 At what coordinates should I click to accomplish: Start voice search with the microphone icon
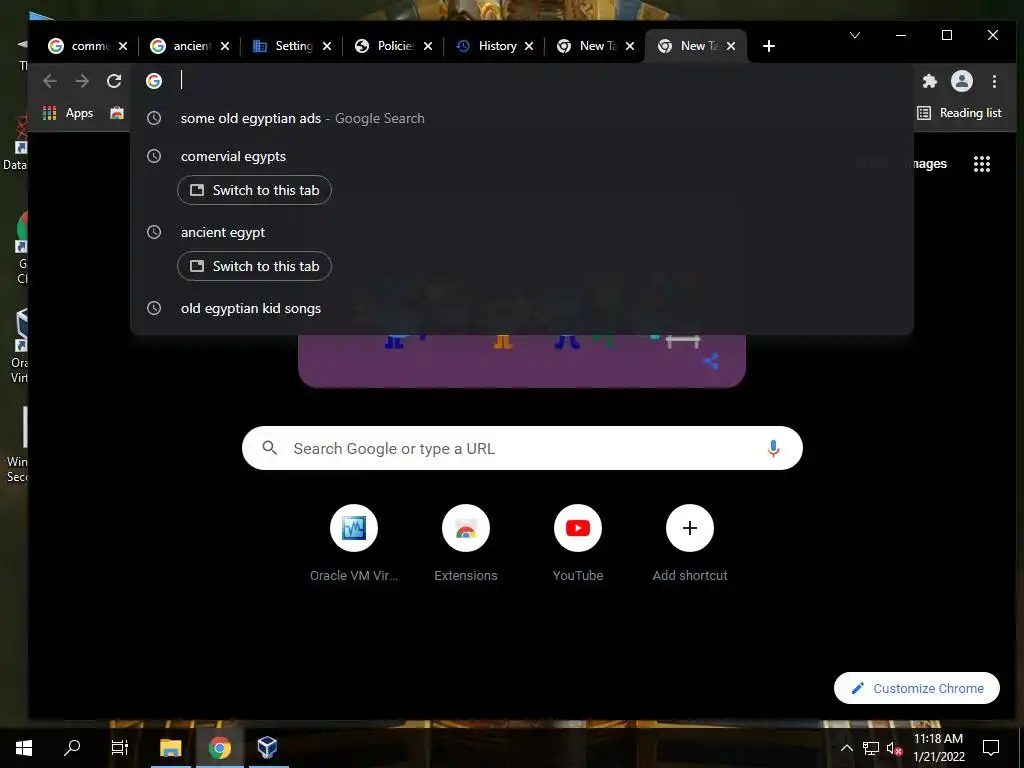click(773, 449)
